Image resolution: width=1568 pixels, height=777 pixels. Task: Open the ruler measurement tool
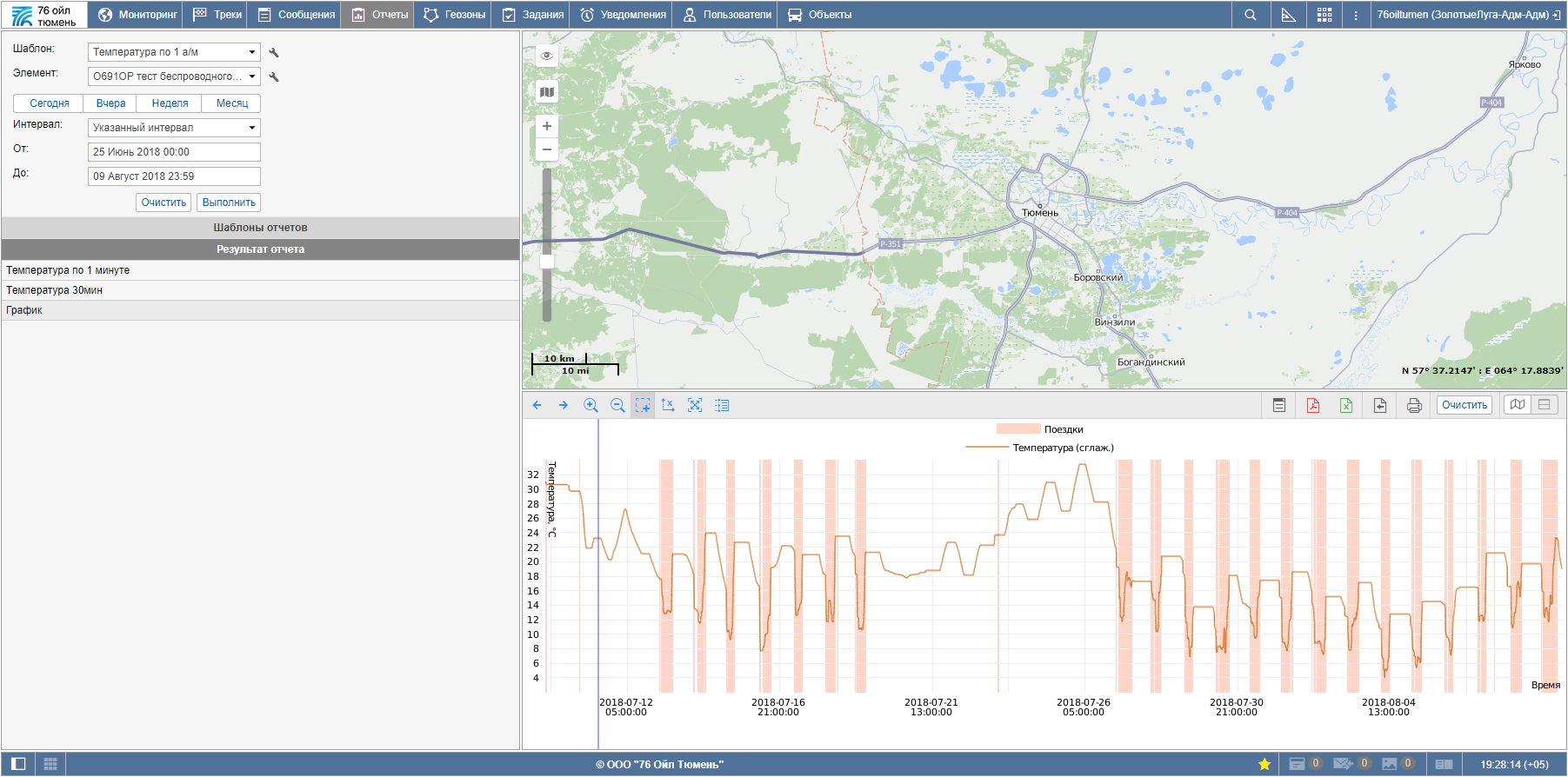(1288, 15)
